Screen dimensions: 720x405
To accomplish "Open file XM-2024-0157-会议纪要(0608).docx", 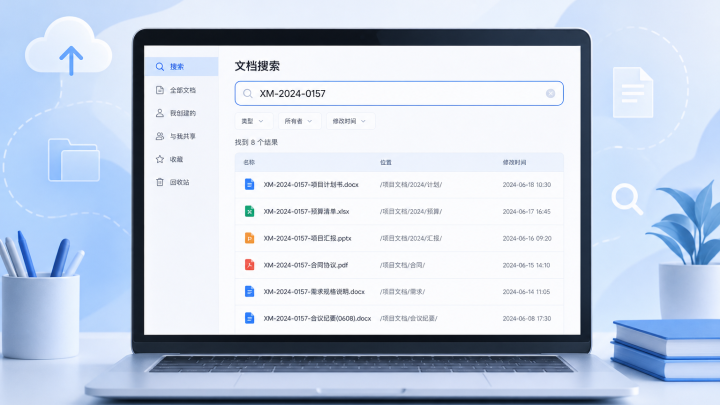I will 317,318.
